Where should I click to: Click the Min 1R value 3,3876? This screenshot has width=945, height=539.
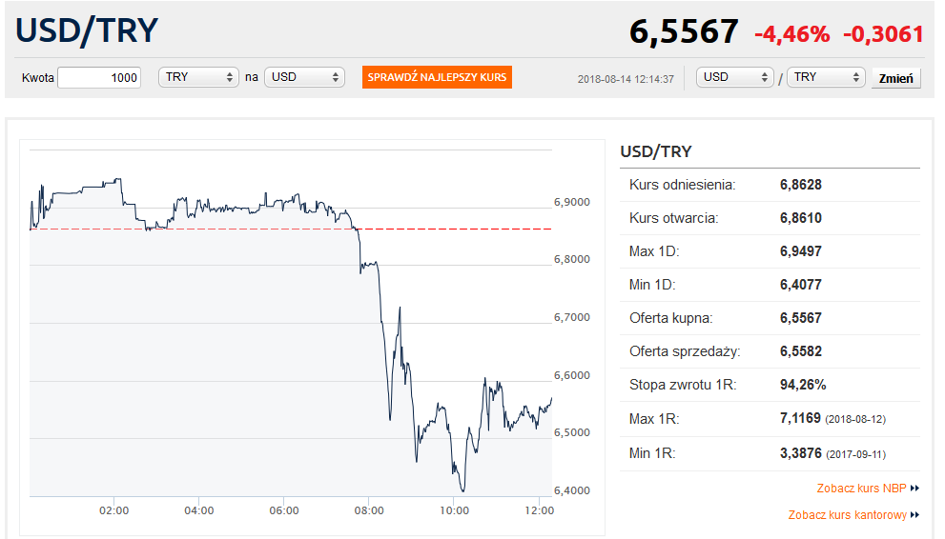(800, 453)
